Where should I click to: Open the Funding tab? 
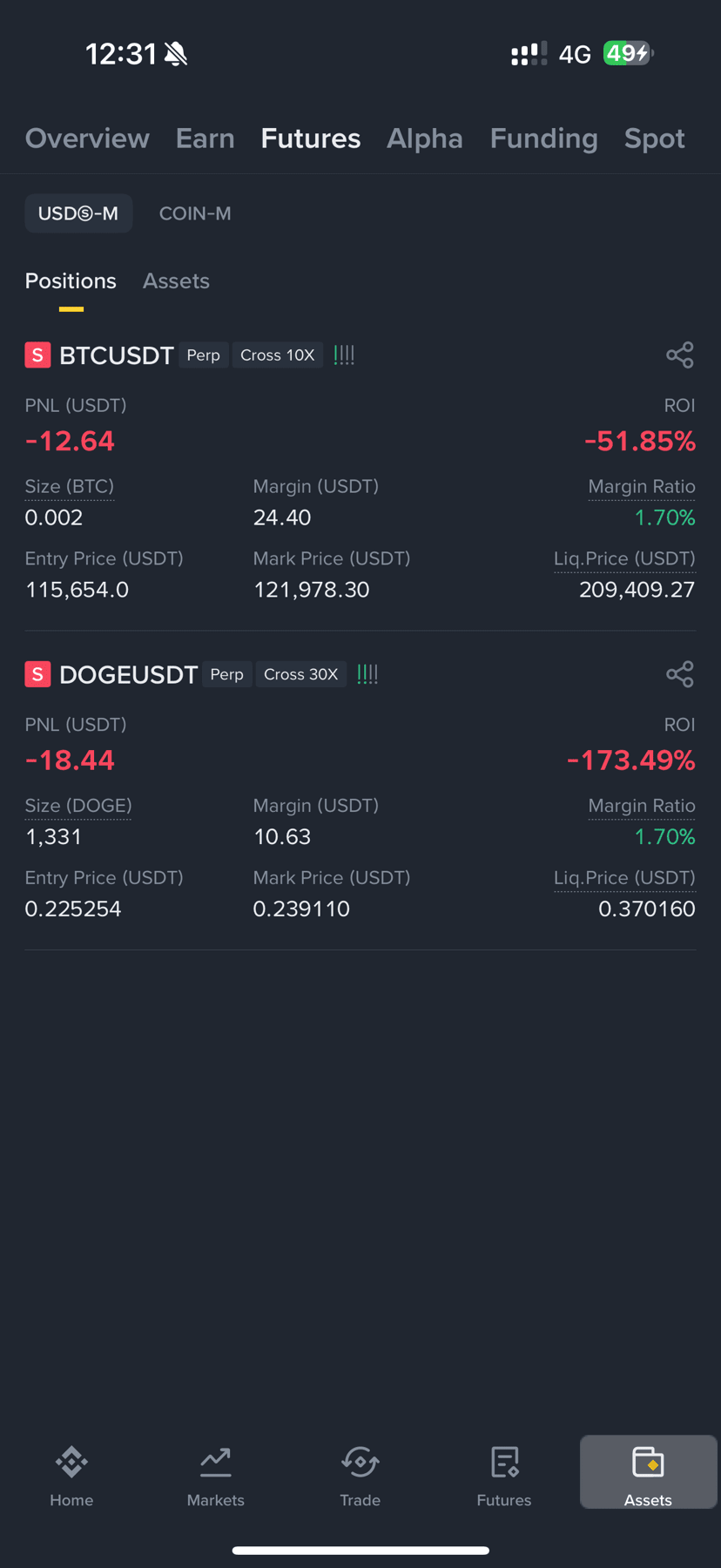[543, 139]
